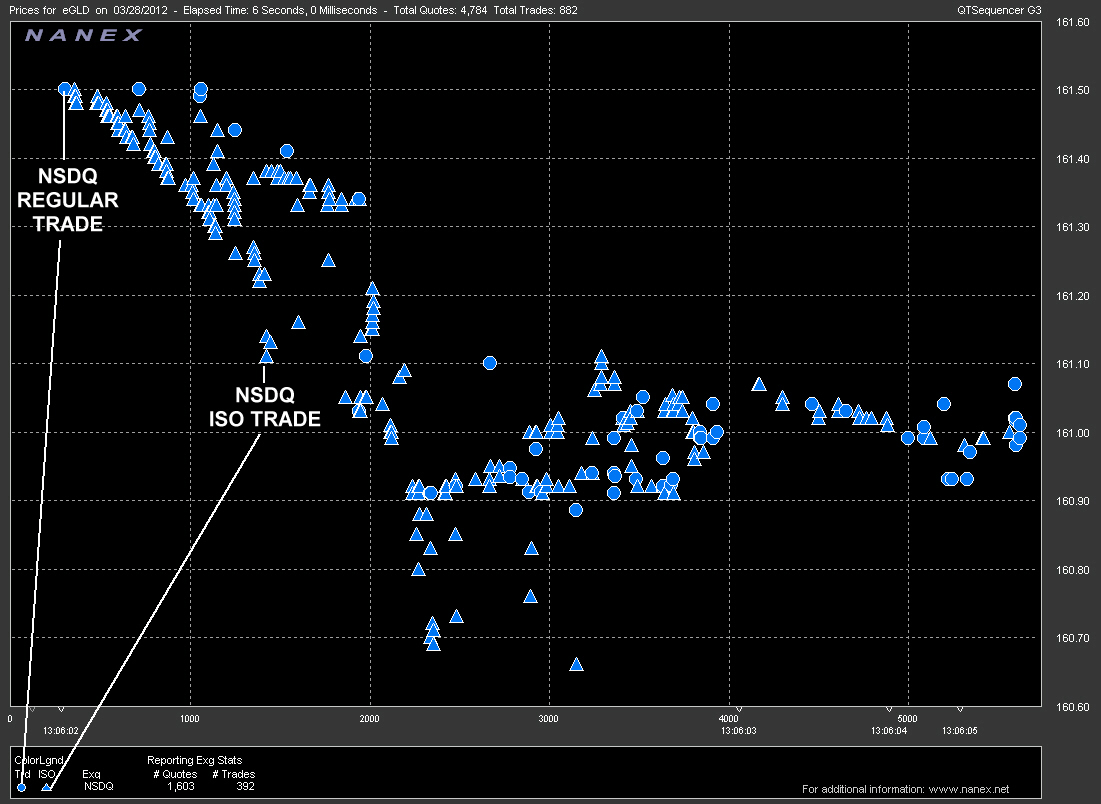Click the Exg column header in the legend
The image size is (1101, 804).
tap(91, 774)
